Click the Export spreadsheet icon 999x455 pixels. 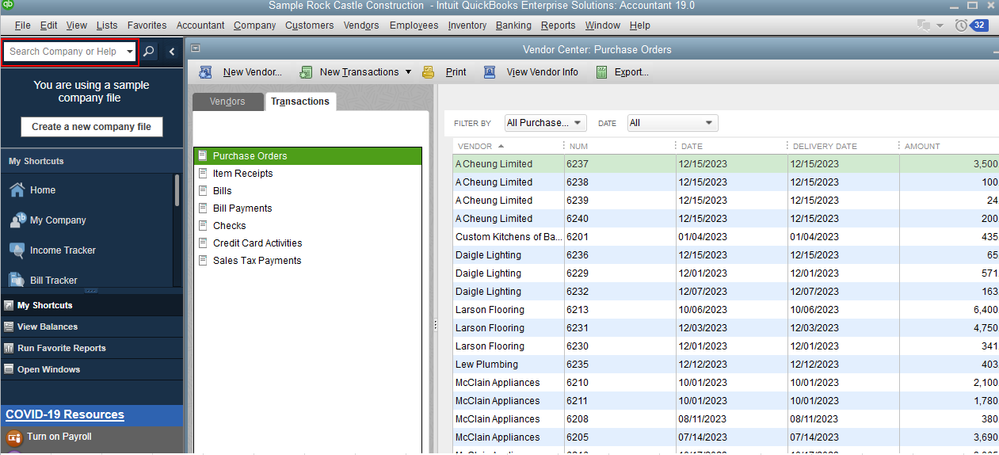coord(601,72)
